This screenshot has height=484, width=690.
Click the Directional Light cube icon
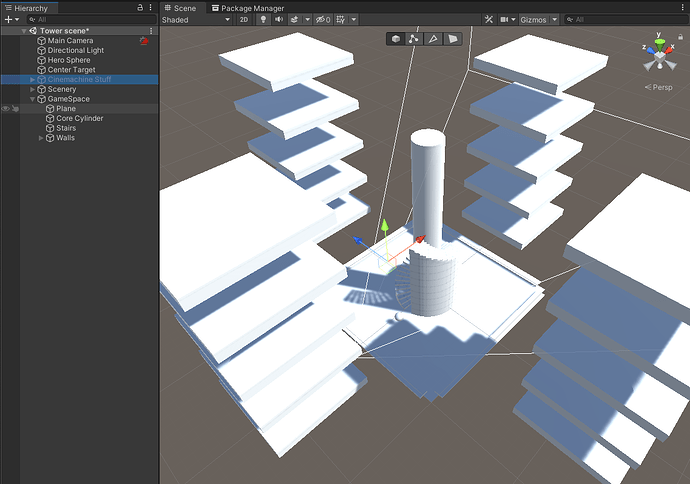[x=41, y=50]
